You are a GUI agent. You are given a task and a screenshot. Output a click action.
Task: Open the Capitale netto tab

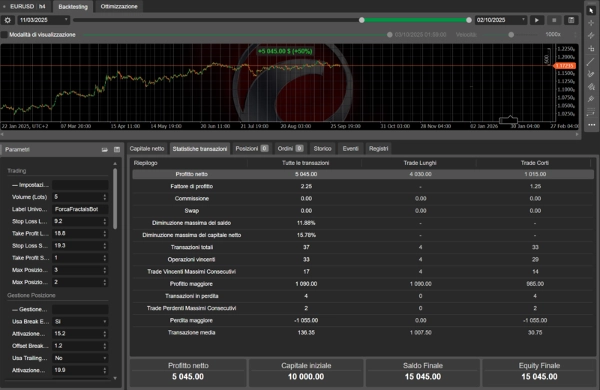pyautogui.click(x=147, y=148)
